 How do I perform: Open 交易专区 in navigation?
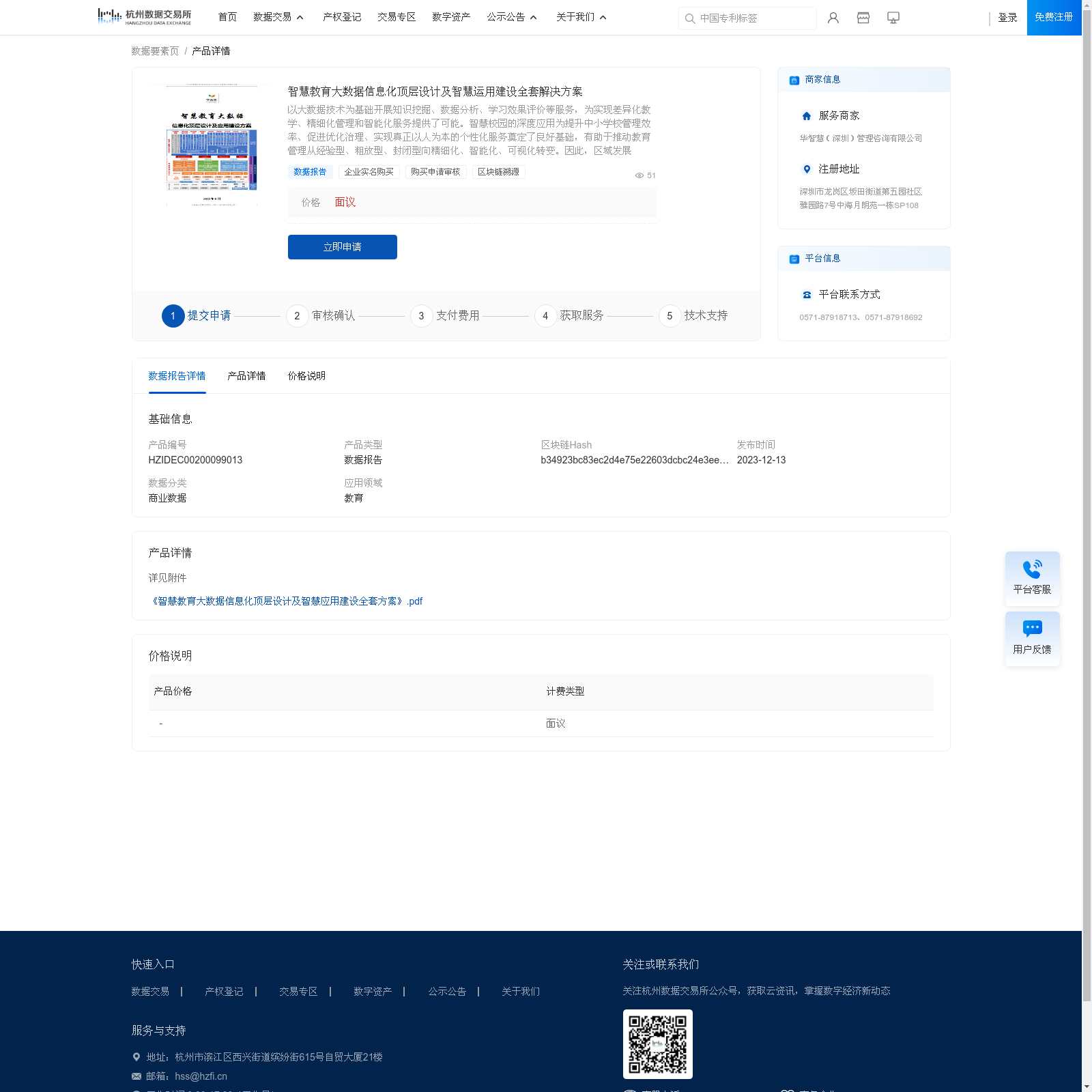397,17
